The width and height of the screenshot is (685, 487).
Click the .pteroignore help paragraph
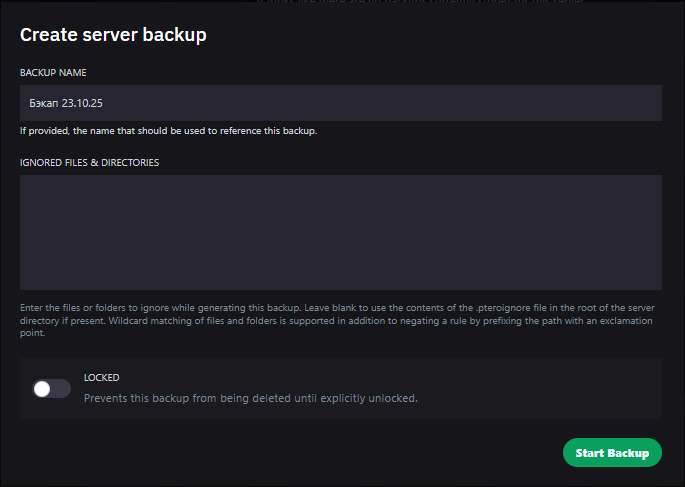click(x=340, y=322)
